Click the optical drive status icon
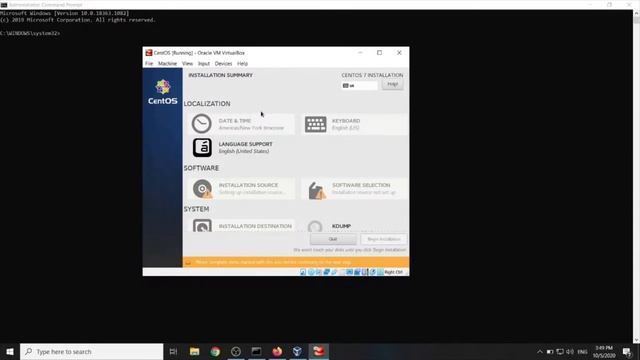 pyautogui.click(x=311, y=272)
